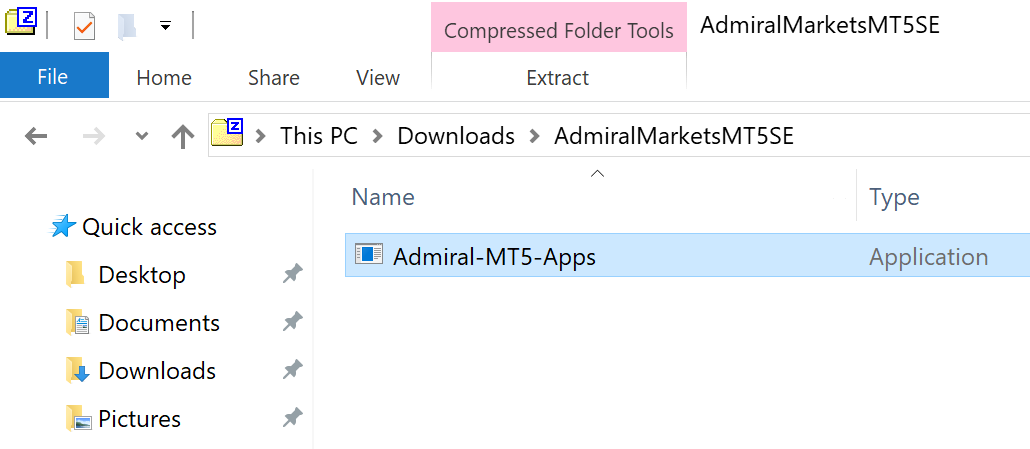This screenshot has width=1030, height=449.
Task: Go back with the Back arrow
Action: [35, 136]
